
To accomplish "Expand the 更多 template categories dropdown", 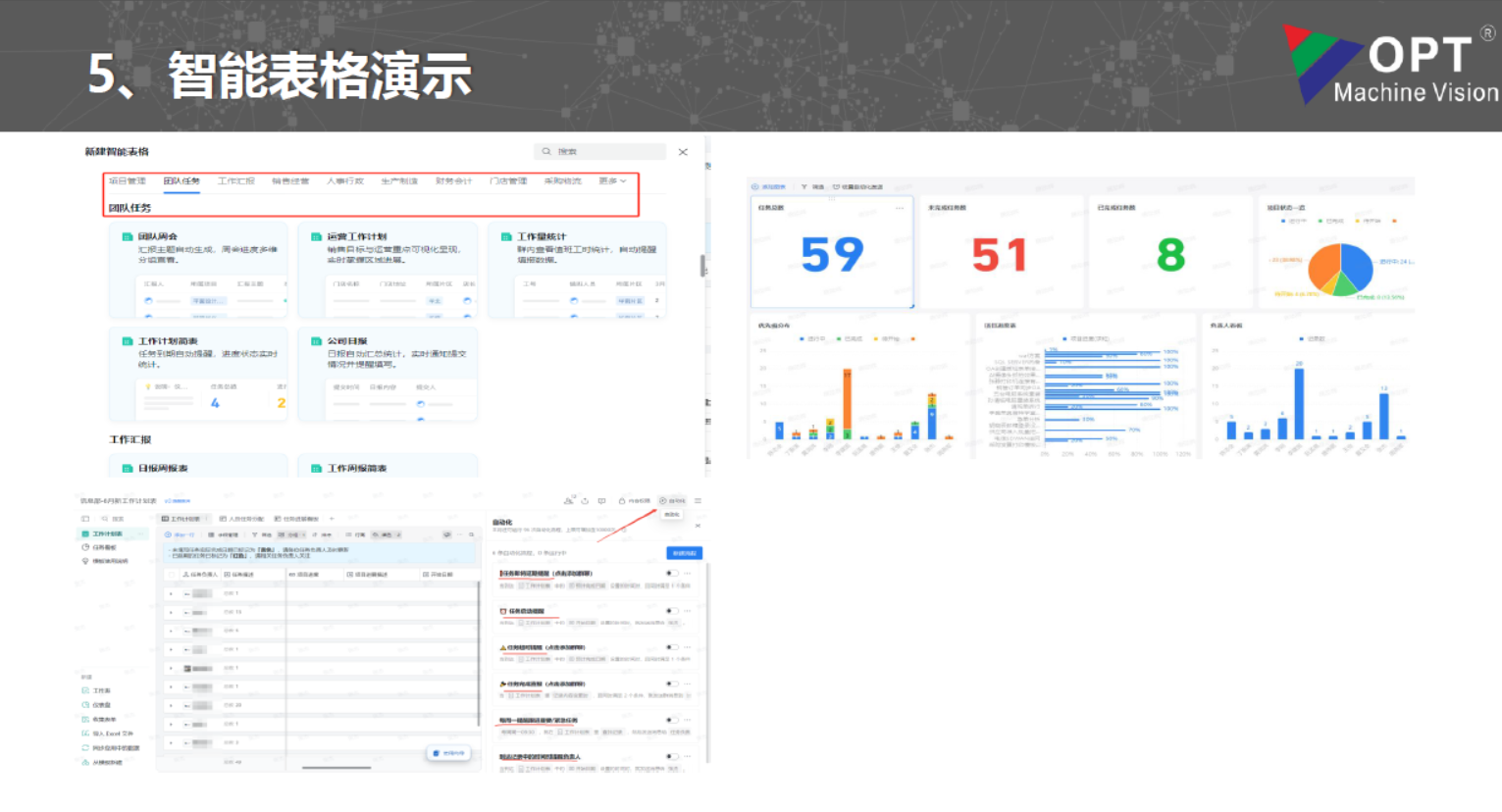I will pyautogui.click(x=612, y=180).
